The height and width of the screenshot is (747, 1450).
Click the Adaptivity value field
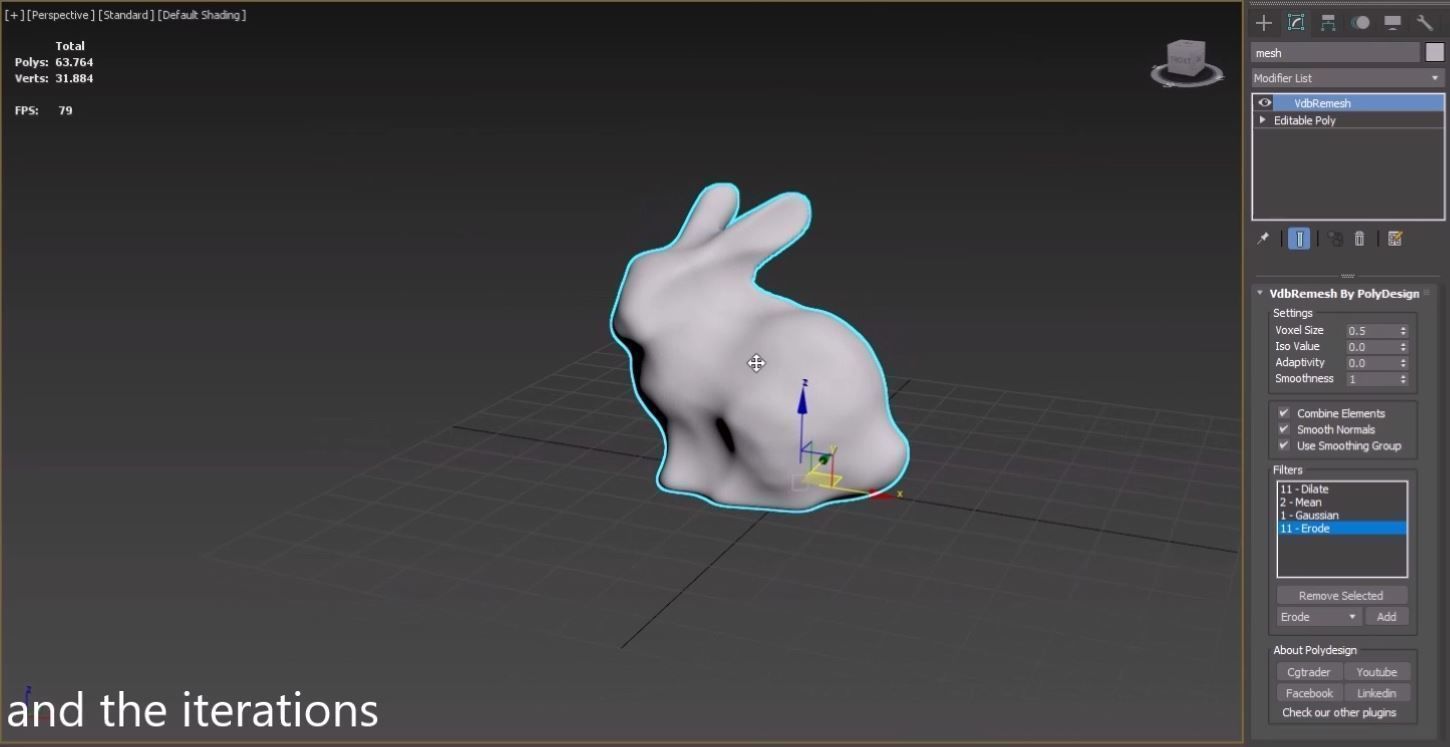coord(1371,363)
